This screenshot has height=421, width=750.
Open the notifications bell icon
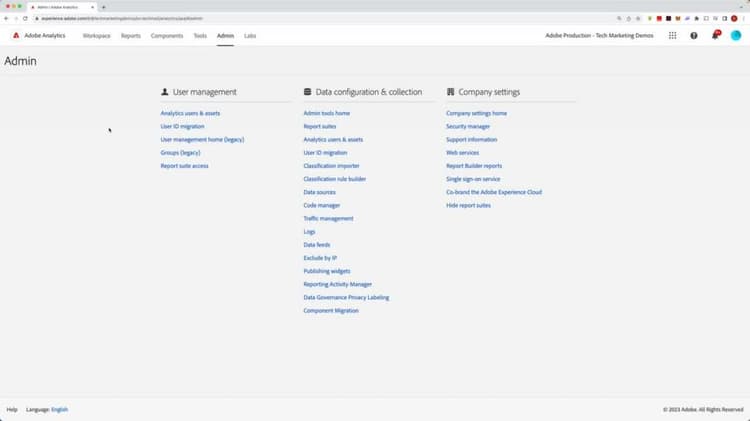(715, 35)
